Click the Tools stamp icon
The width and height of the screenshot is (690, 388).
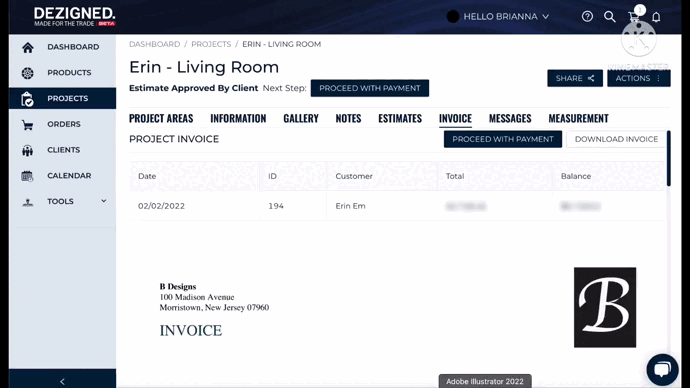click(x=28, y=202)
